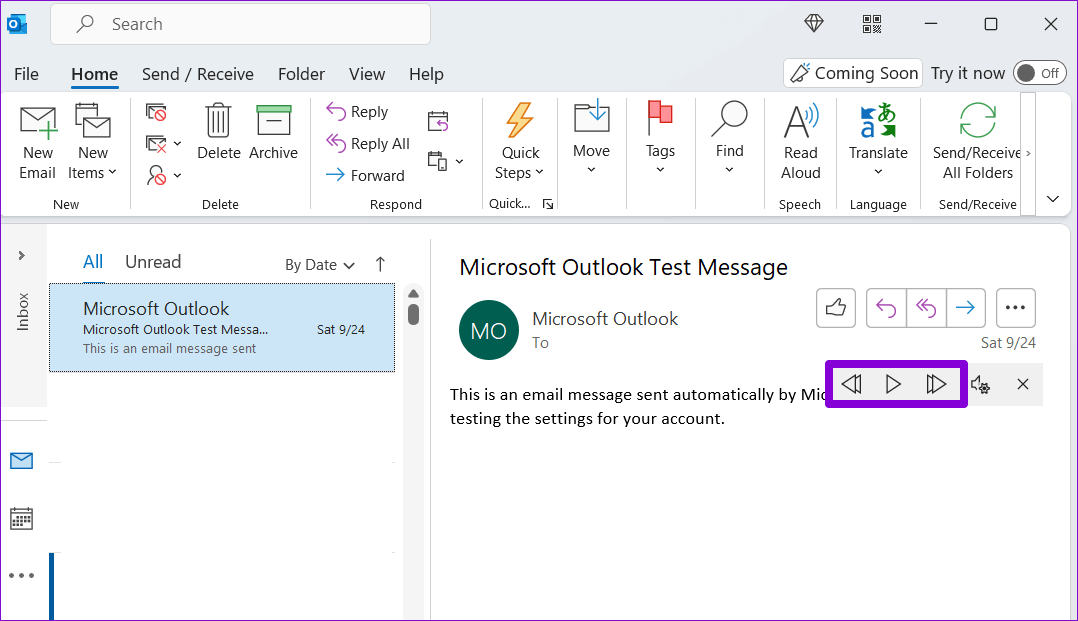Viewport: 1078px width, 621px height.
Task: Archive the selected message
Action: click(x=273, y=122)
